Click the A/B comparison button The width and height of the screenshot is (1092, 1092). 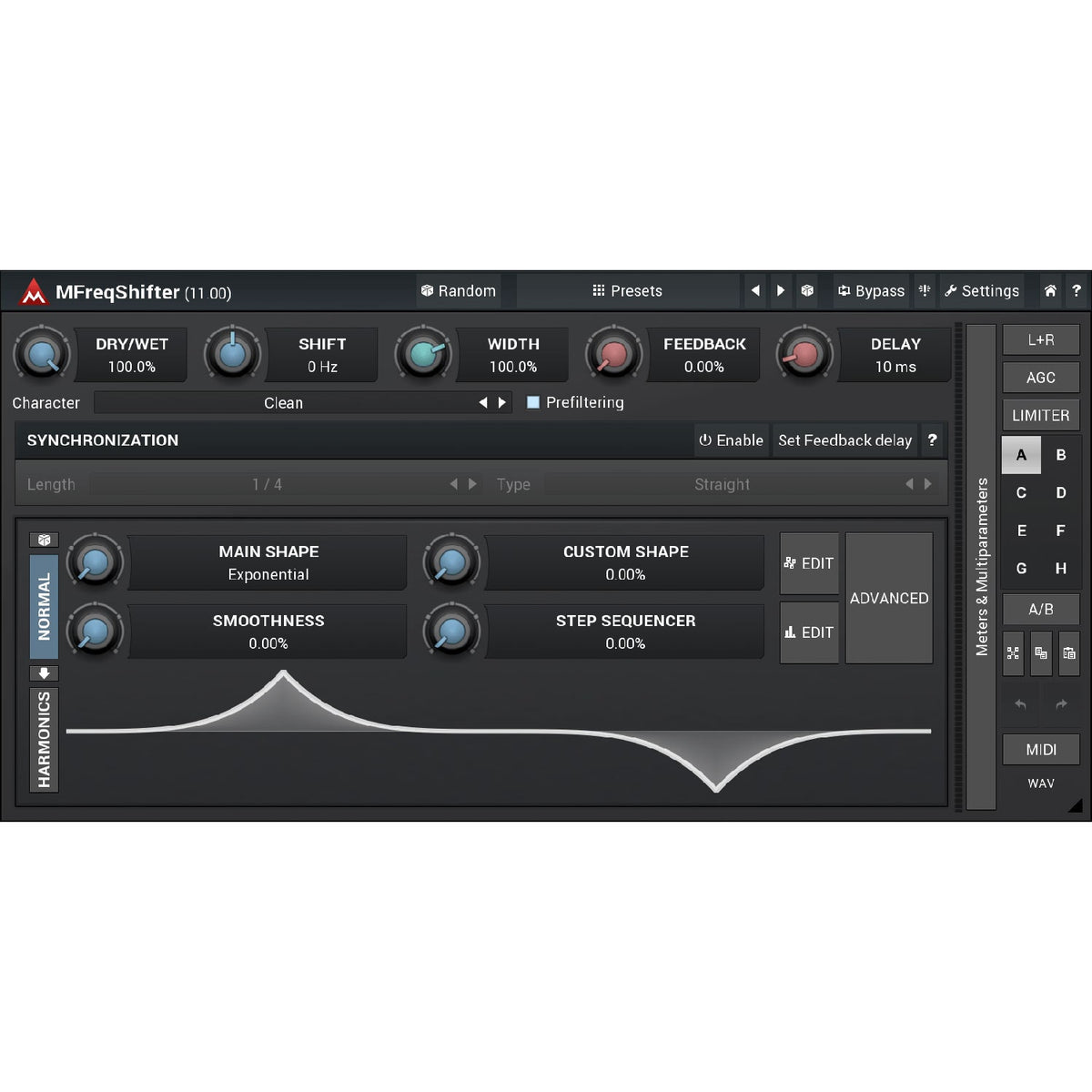pos(1041,609)
